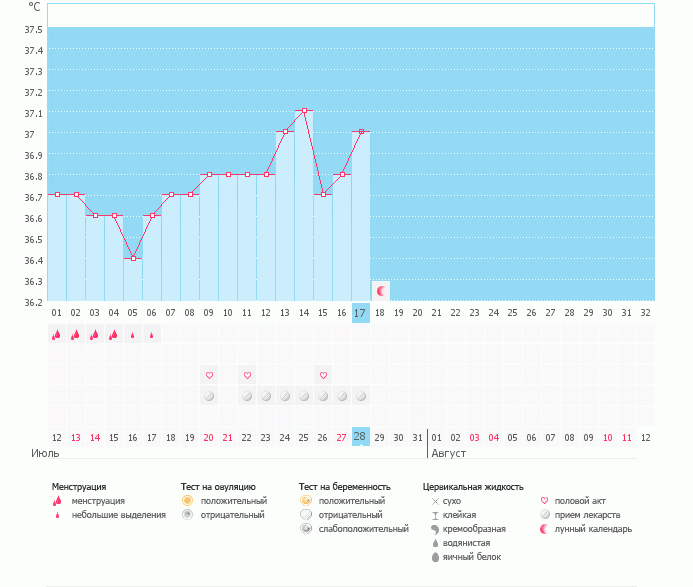
Task: Click the medication pill icon on day 09
Action: pos(209,396)
